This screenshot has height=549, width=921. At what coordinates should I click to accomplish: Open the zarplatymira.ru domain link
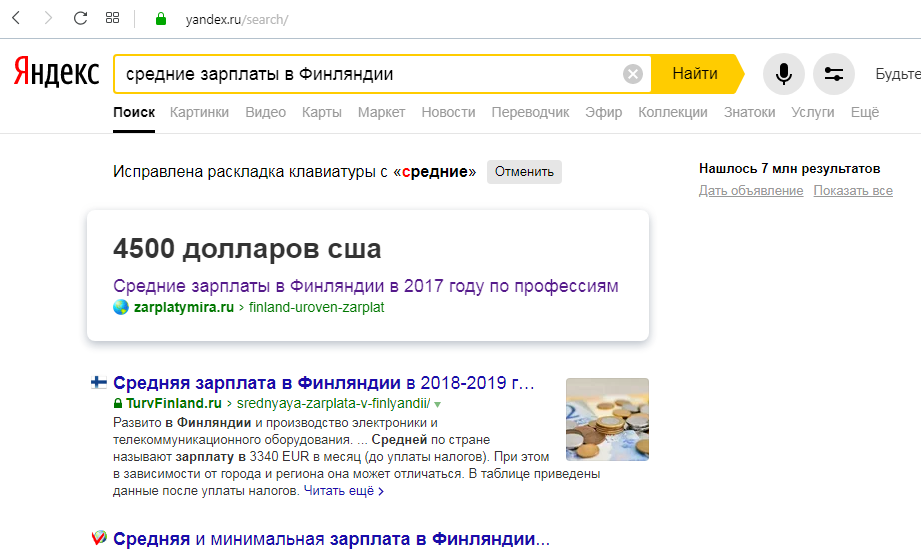click(x=184, y=307)
